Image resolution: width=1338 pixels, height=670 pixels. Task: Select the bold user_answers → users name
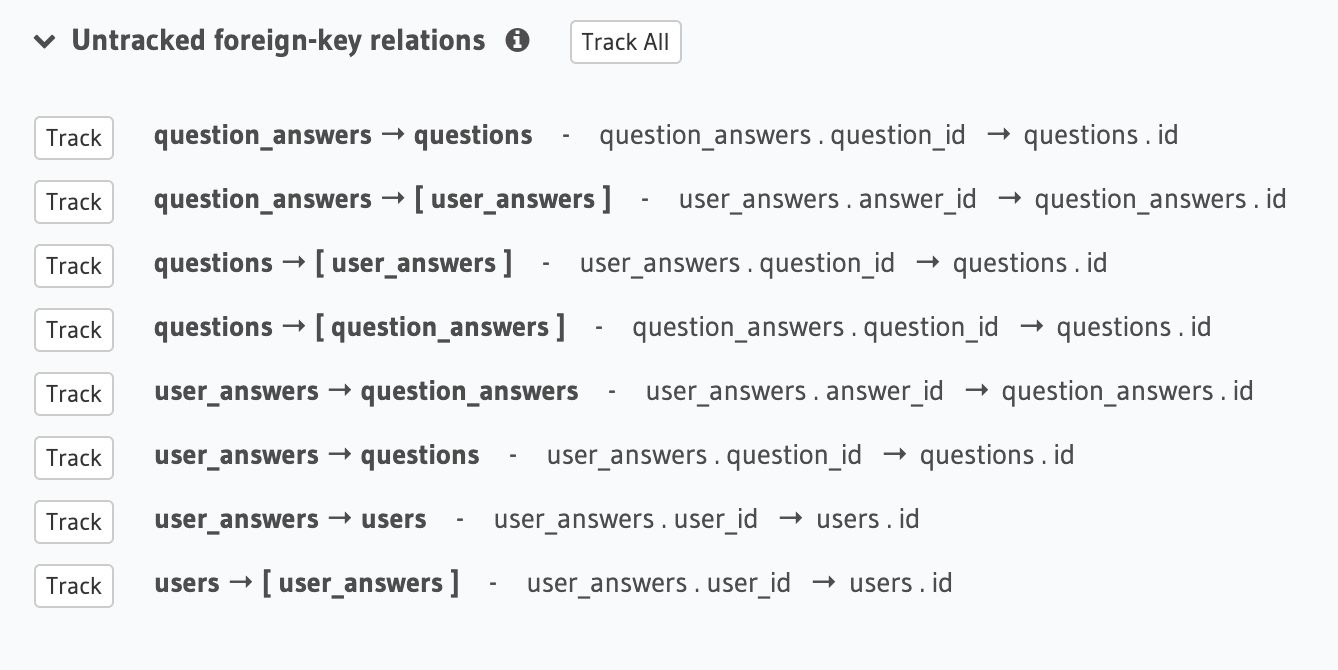coord(290,519)
